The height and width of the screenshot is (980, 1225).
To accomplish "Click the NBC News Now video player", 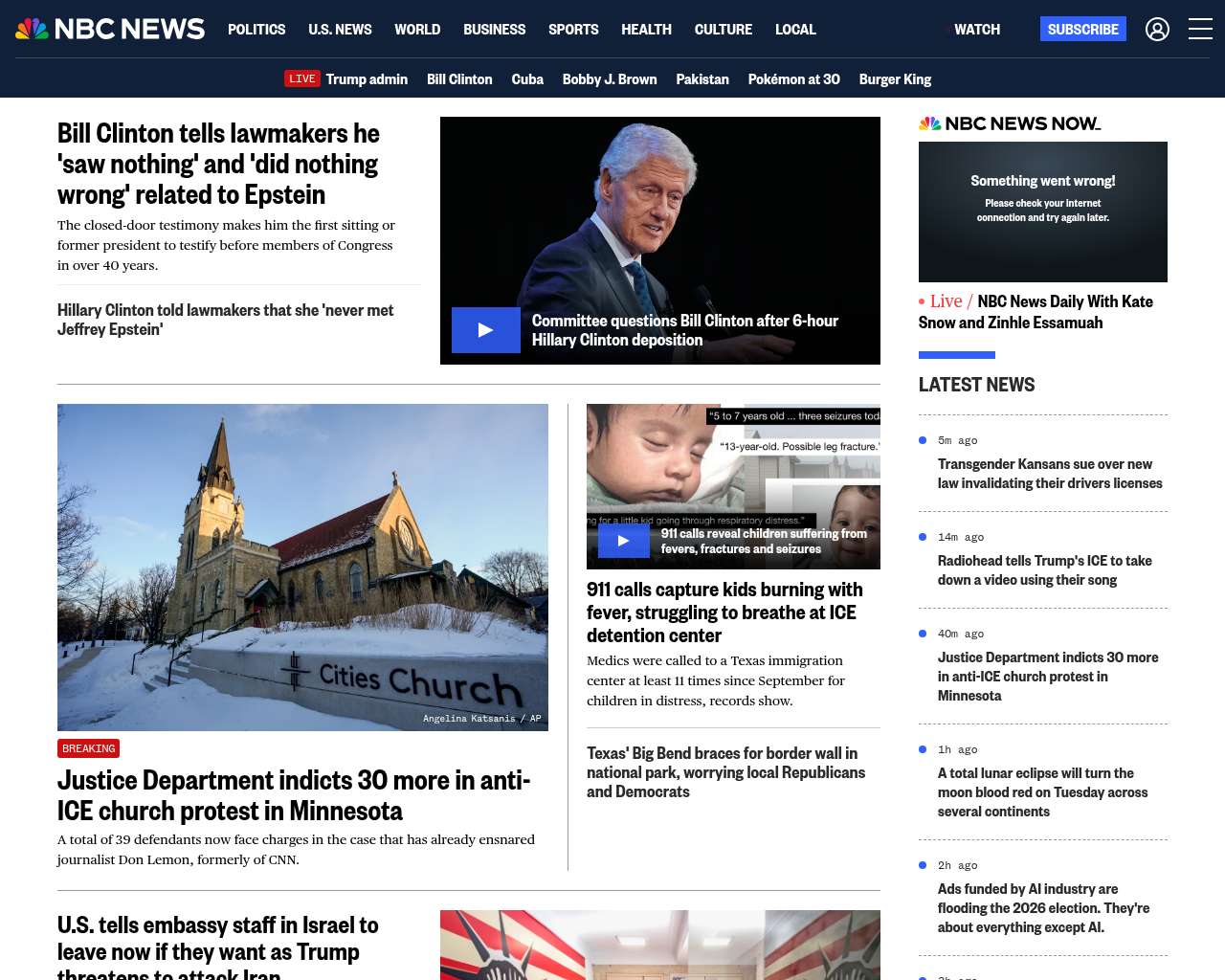I will point(1042,212).
